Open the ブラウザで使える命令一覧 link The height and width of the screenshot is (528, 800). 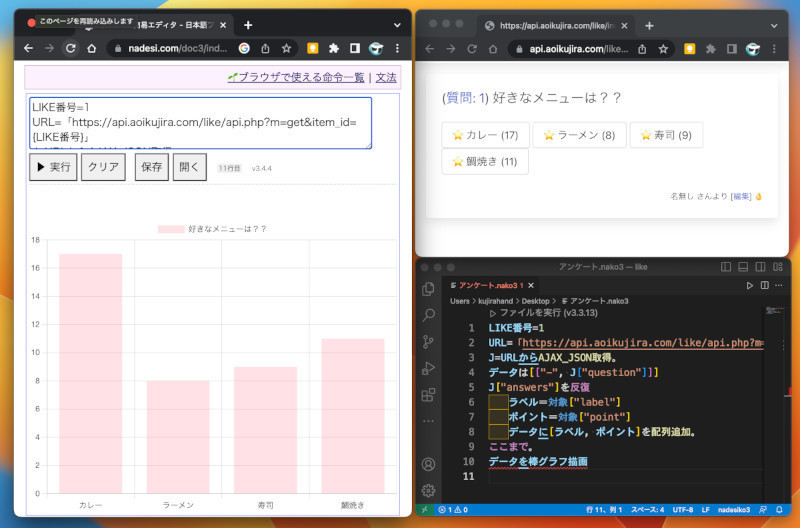[296, 78]
